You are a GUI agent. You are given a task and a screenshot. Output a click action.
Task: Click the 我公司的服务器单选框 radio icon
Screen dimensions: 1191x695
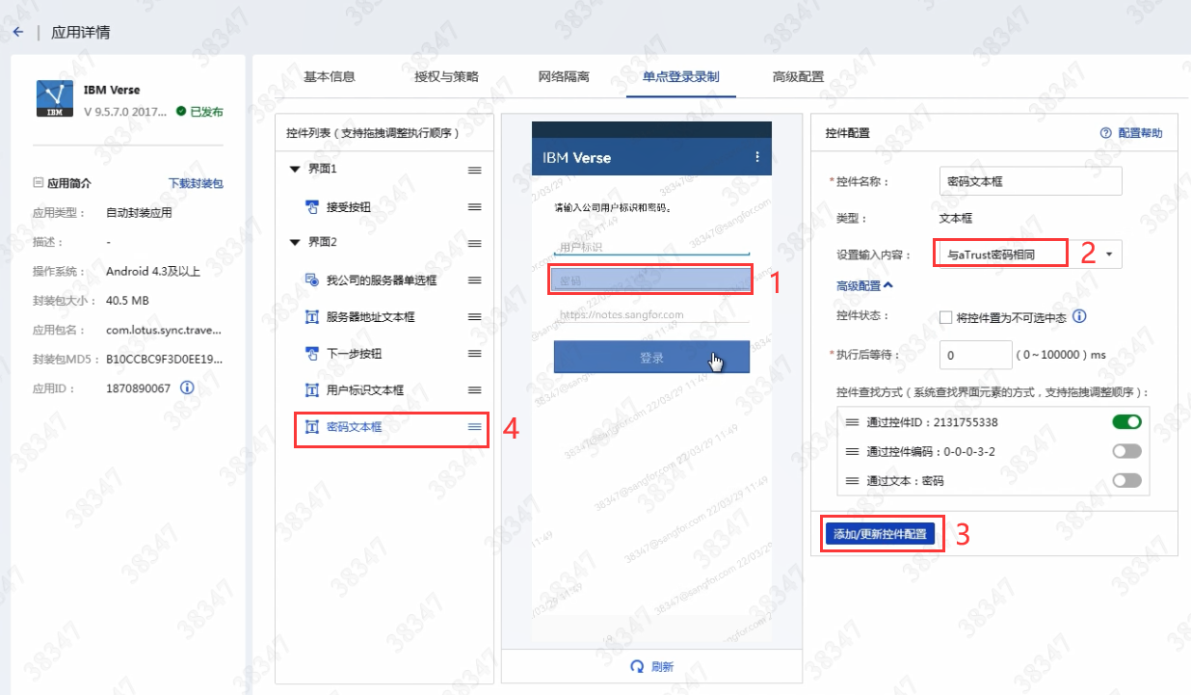click(311, 280)
